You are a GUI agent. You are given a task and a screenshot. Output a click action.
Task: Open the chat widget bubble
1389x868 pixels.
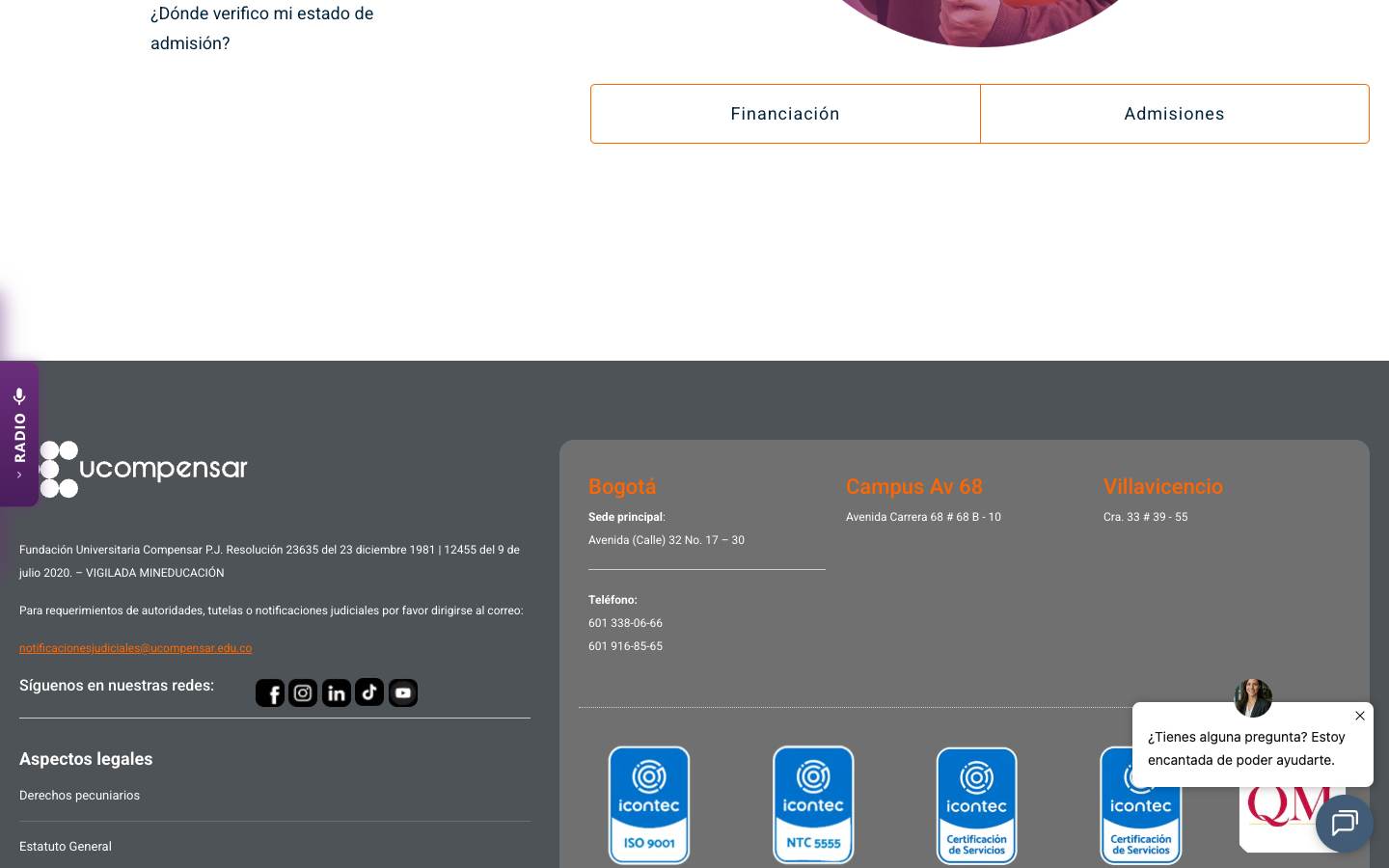[x=1345, y=824]
